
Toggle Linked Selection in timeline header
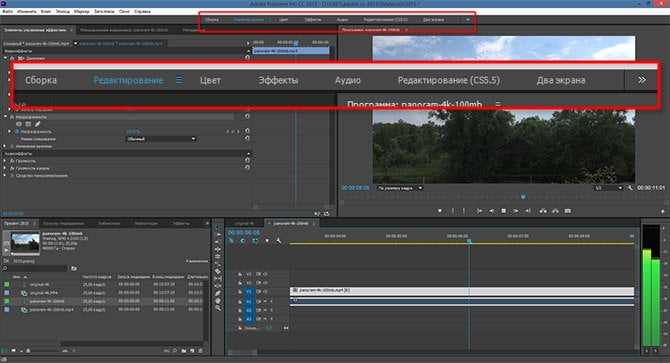click(x=255, y=240)
